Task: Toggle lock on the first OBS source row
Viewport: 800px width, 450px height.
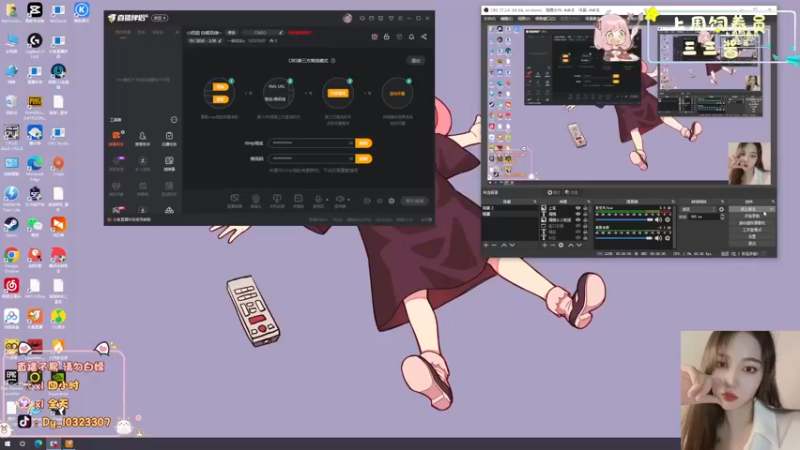Action: 585,208
